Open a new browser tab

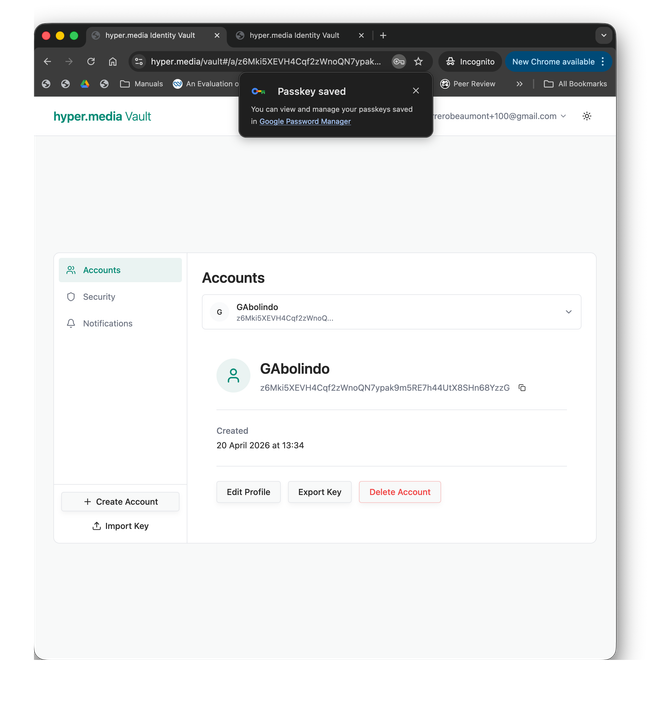pos(383,35)
